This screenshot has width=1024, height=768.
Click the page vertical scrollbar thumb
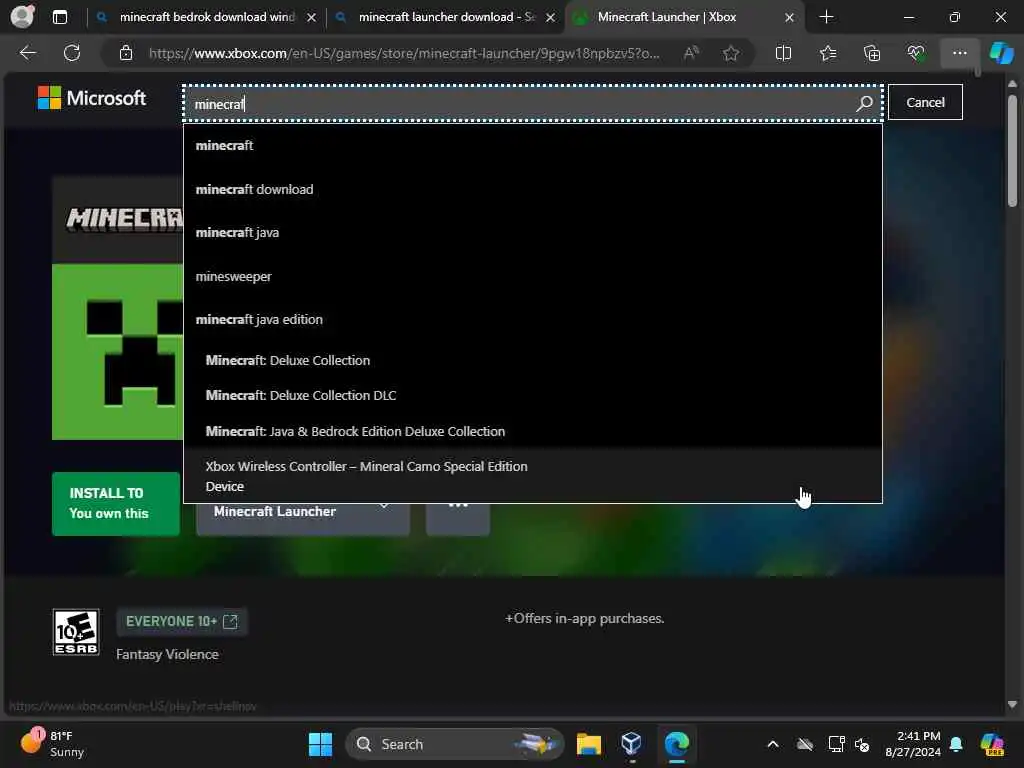click(1012, 150)
